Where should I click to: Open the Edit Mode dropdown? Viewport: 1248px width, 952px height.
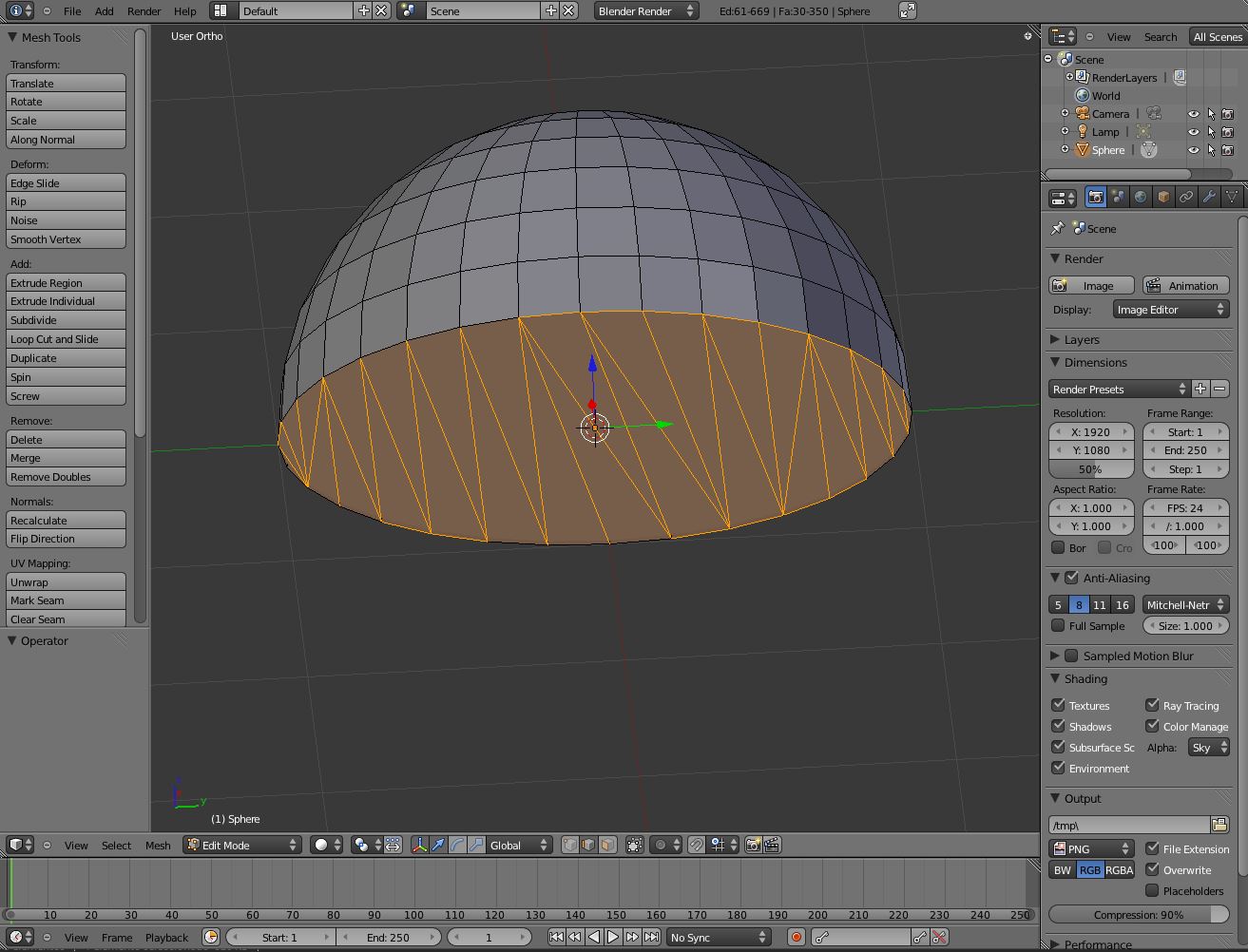[x=242, y=845]
